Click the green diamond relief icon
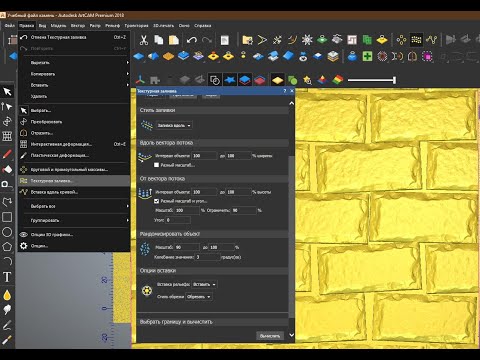This screenshot has height=360, width=480. tap(322, 40)
